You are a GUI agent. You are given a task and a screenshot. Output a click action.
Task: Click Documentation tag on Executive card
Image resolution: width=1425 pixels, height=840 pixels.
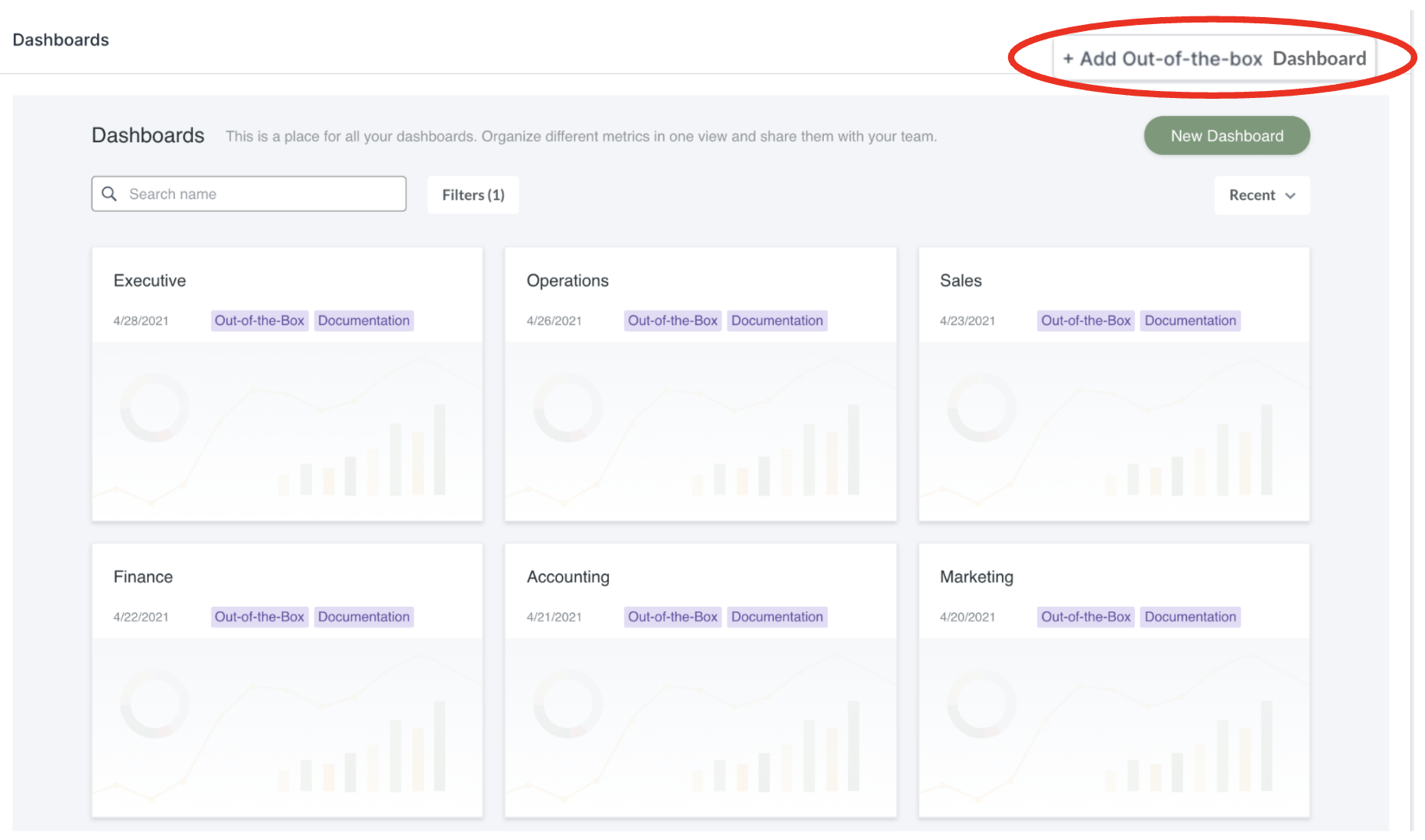pos(363,320)
